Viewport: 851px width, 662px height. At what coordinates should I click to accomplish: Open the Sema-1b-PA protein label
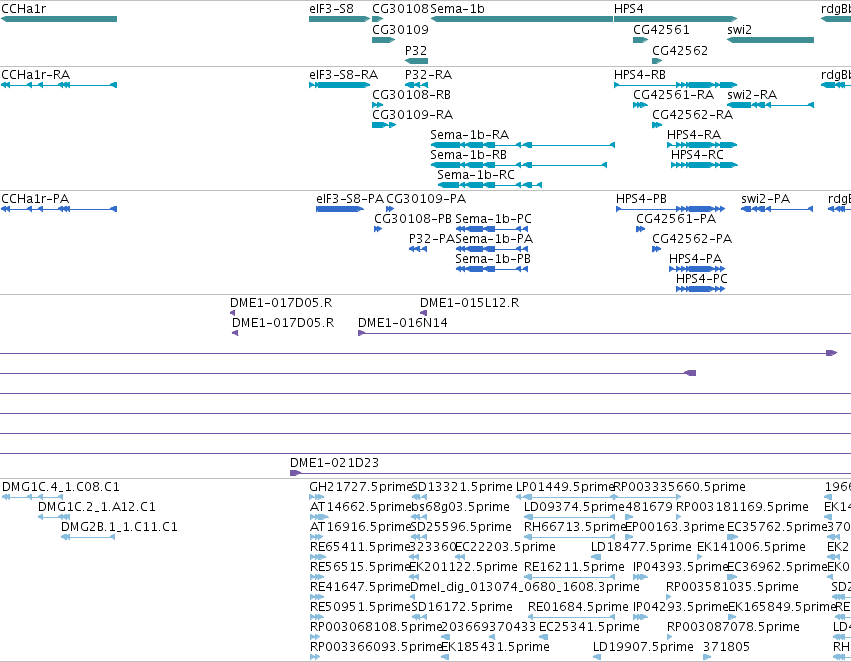click(494, 239)
